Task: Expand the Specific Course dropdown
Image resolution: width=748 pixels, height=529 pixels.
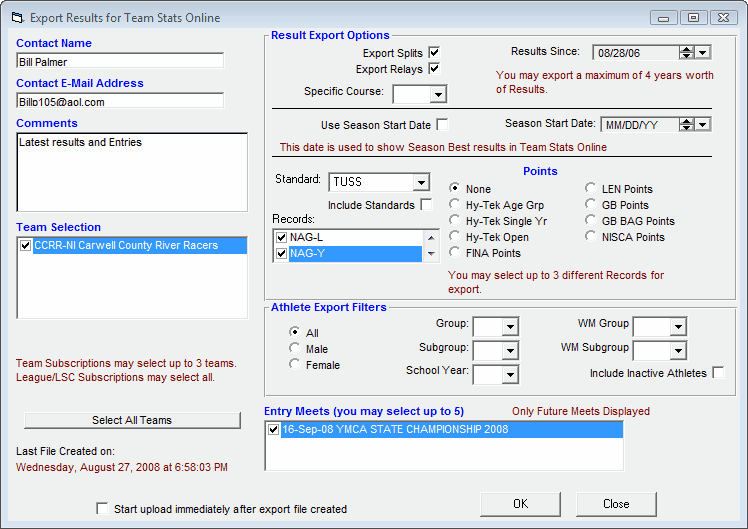Action: (437, 95)
